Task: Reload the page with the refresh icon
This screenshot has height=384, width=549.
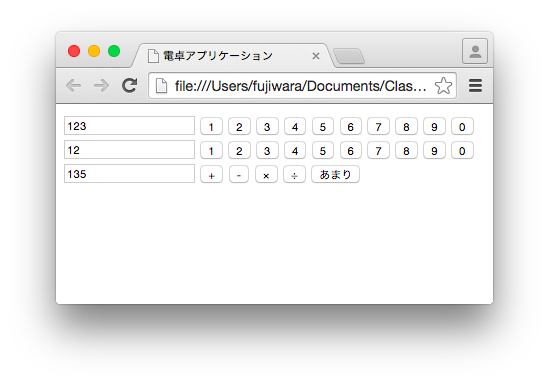Action: (129, 85)
